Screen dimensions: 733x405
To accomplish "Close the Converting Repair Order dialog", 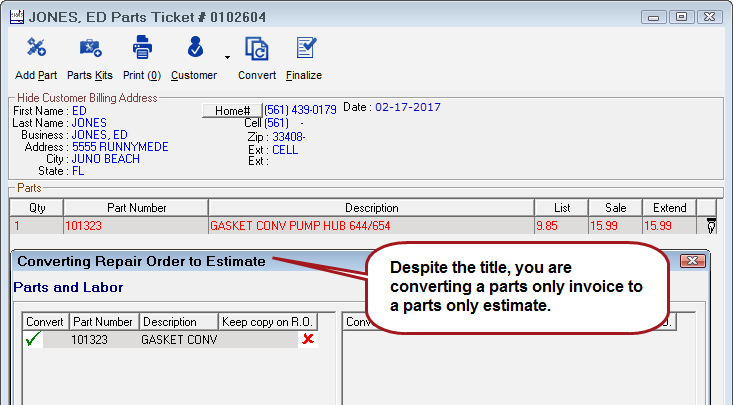I will tap(693, 261).
